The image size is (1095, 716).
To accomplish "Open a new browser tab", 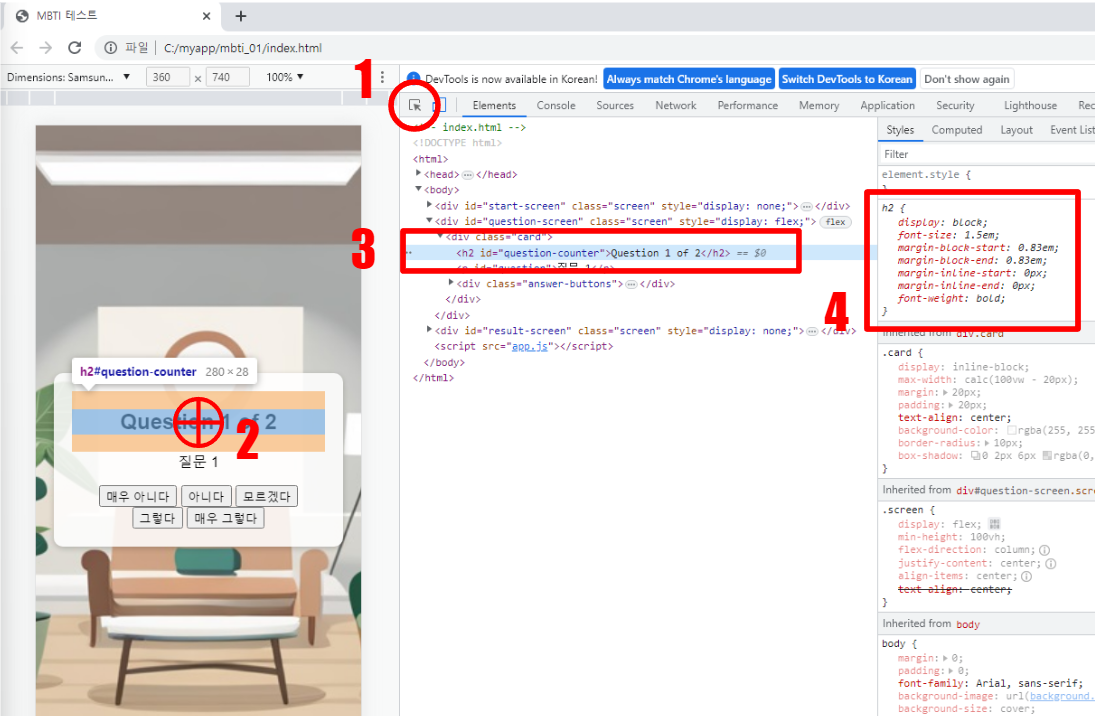I will click(240, 15).
